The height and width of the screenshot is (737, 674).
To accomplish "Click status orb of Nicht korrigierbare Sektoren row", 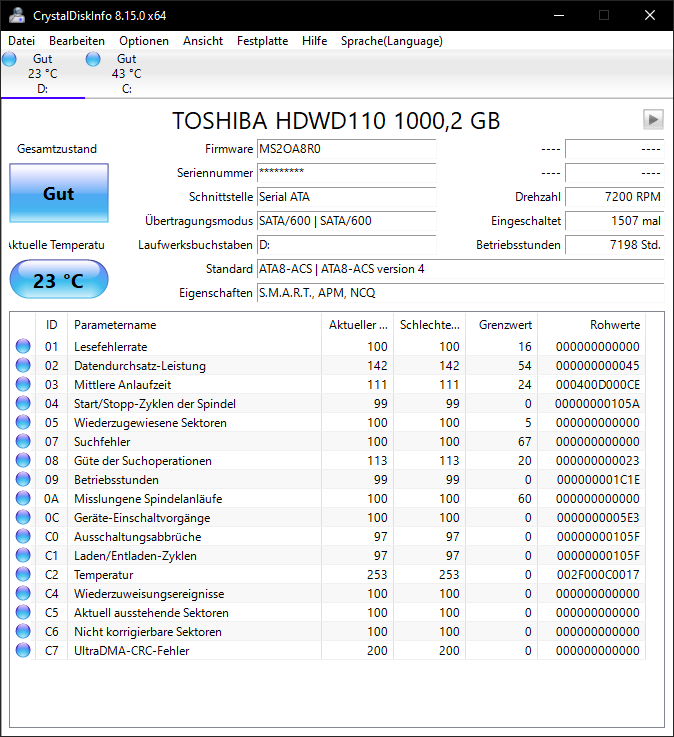I will click(23, 631).
